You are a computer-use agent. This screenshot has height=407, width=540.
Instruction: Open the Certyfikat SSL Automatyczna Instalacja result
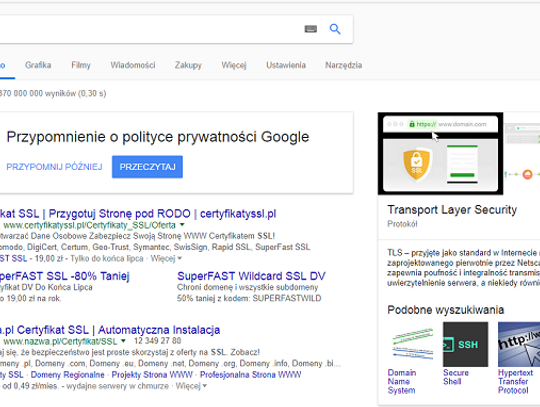click(x=110, y=330)
